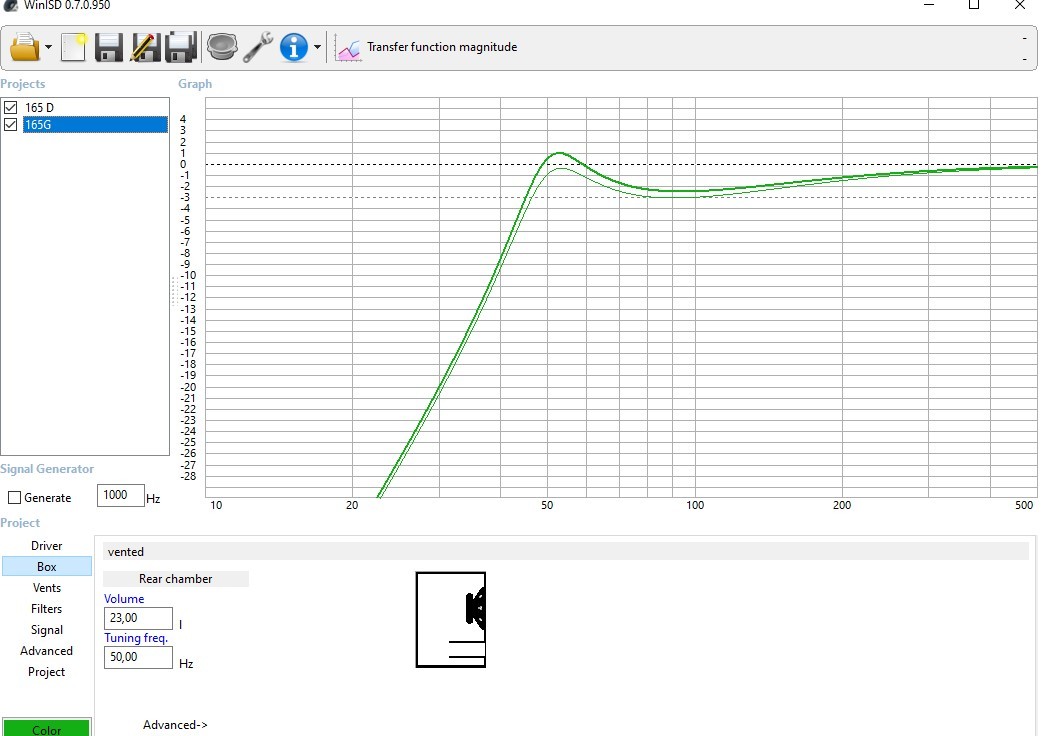
Task: Switch to the Vents tab
Action: [x=47, y=588]
